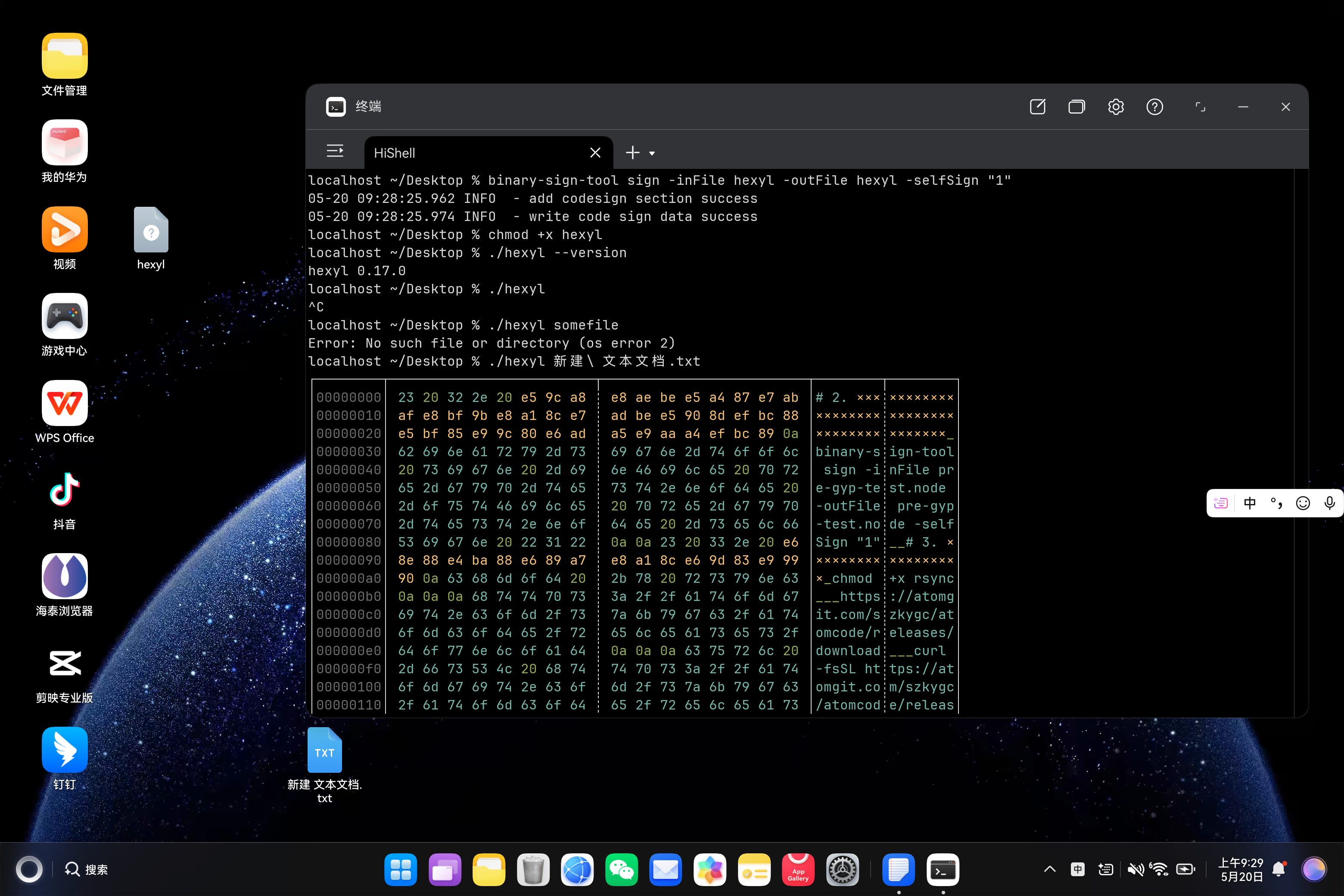Open the file manager folder in dock
The height and width of the screenshot is (896, 1344).
(x=489, y=870)
